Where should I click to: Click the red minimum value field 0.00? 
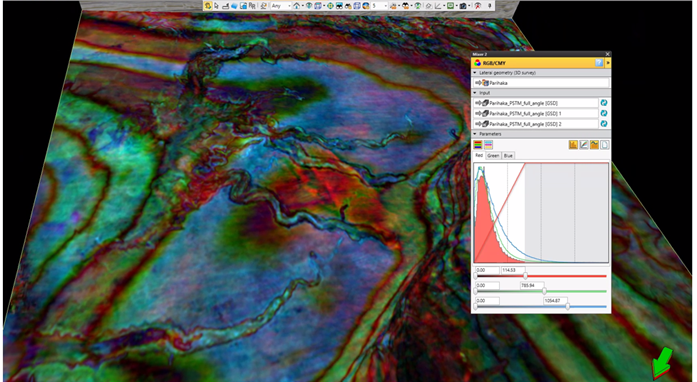click(487, 270)
